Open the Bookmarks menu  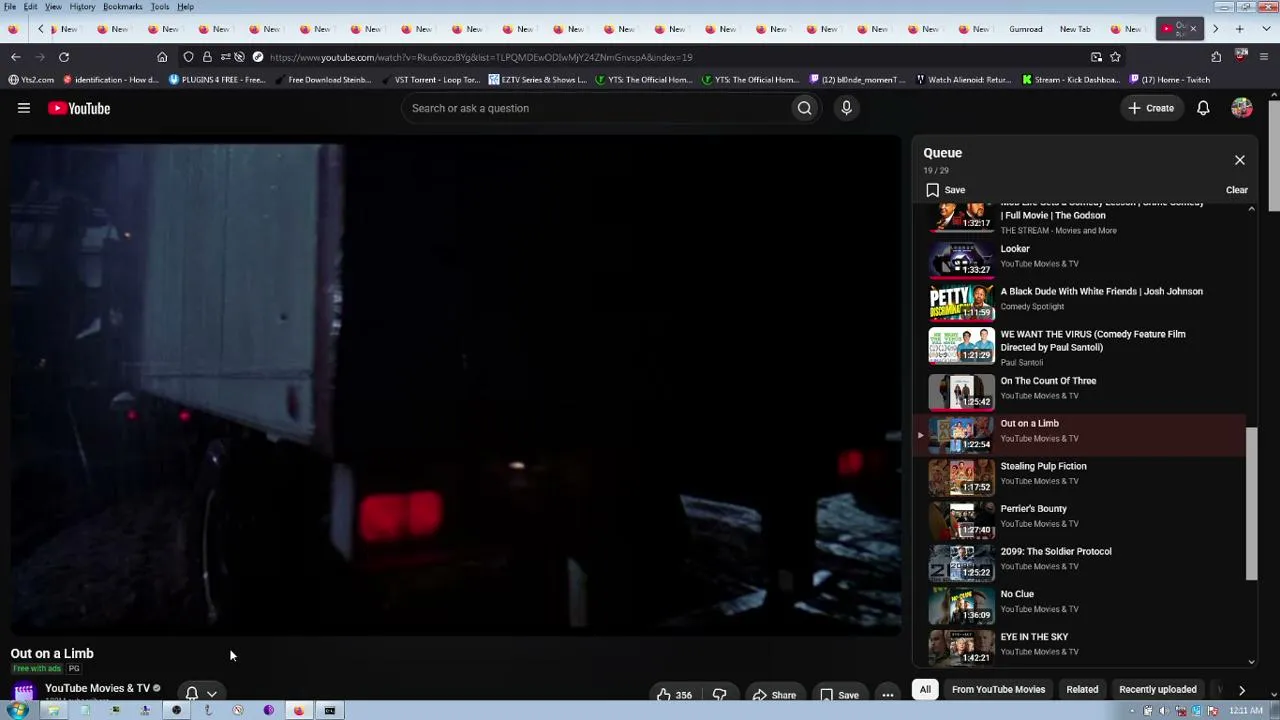coord(122,7)
